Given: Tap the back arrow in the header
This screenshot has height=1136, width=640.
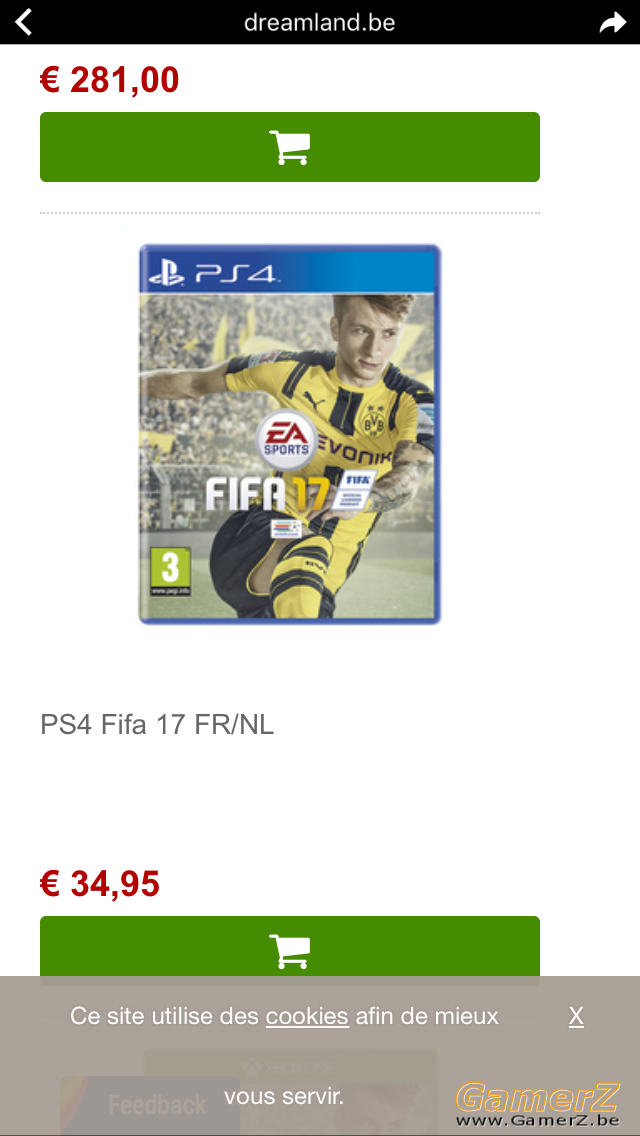Looking at the screenshot, I should [23, 22].
